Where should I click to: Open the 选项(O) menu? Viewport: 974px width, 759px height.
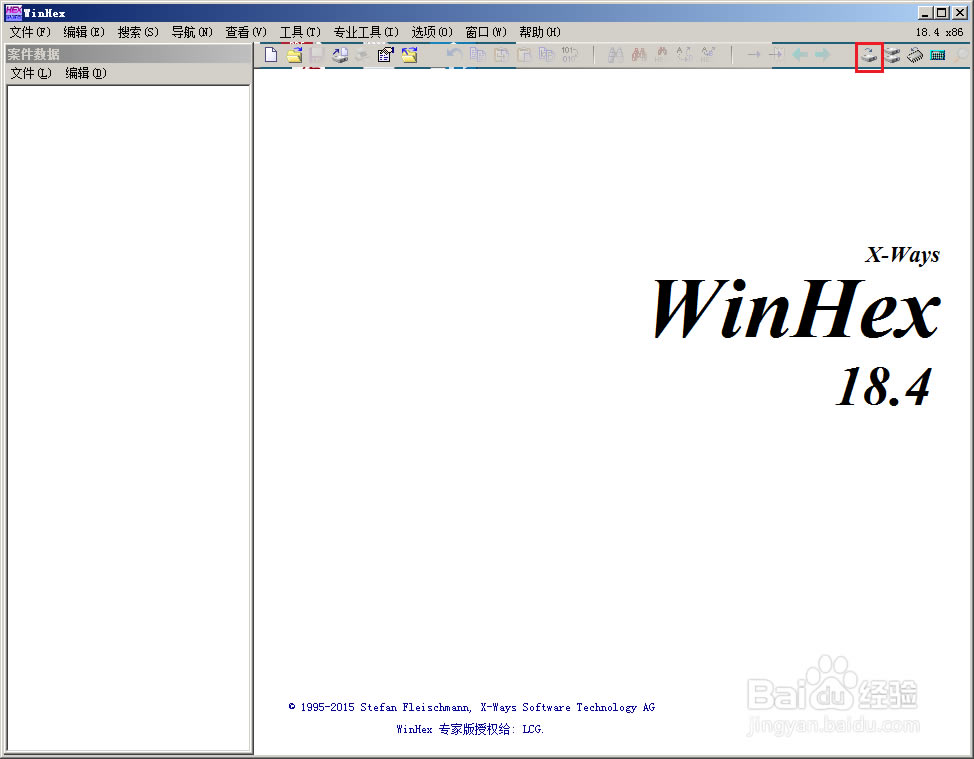(x=432, y=32)
